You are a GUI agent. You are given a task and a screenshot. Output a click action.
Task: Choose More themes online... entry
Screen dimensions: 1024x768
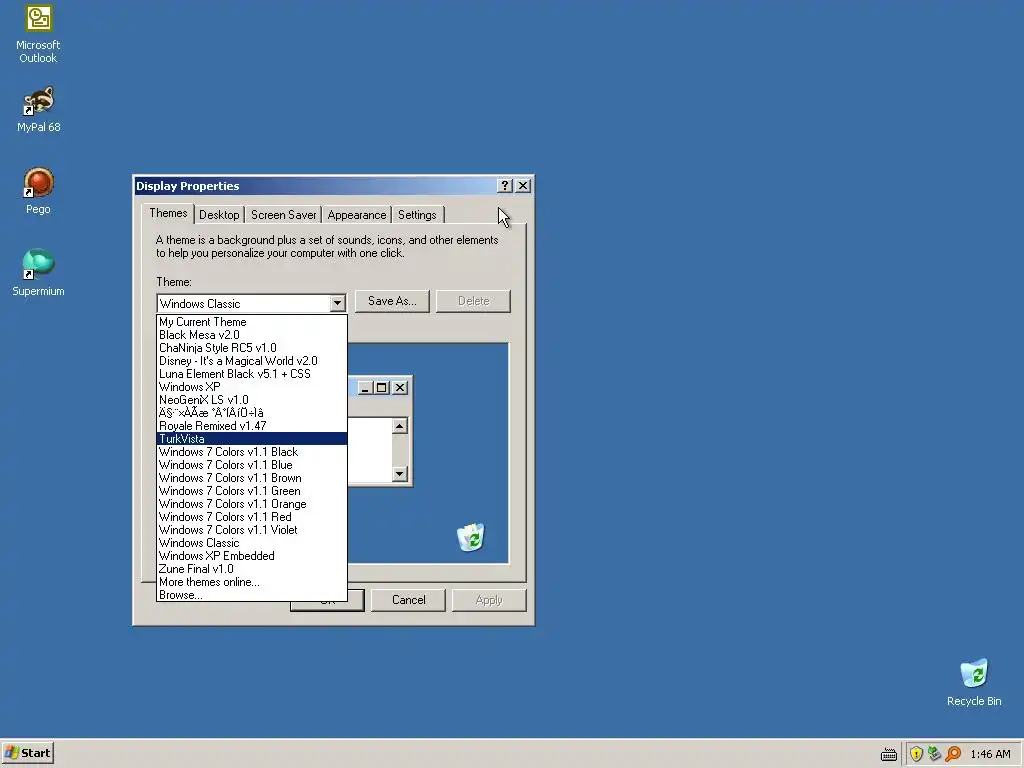[251, 582]
